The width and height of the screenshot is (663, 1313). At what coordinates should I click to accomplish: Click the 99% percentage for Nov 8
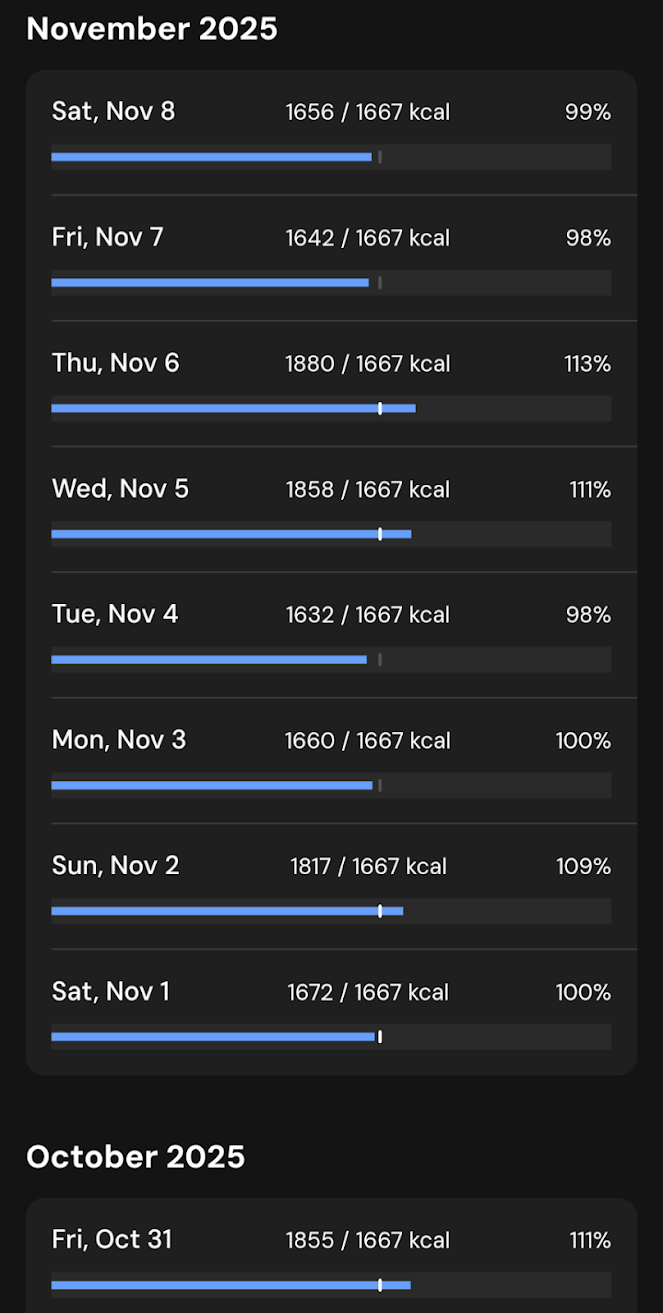point(587,112)
